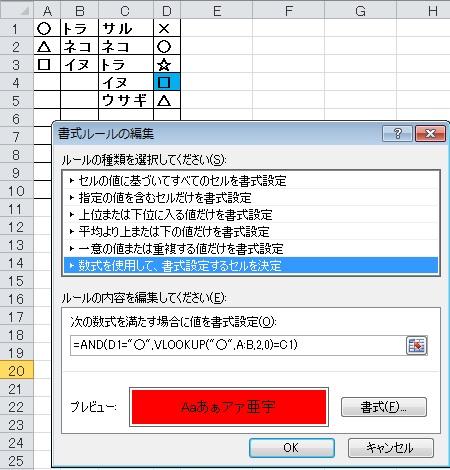Select rule type 指定の値を含むセルだけを書式設定
The height and width of the screenshot is (470, 450).
(x=251, y=198)
